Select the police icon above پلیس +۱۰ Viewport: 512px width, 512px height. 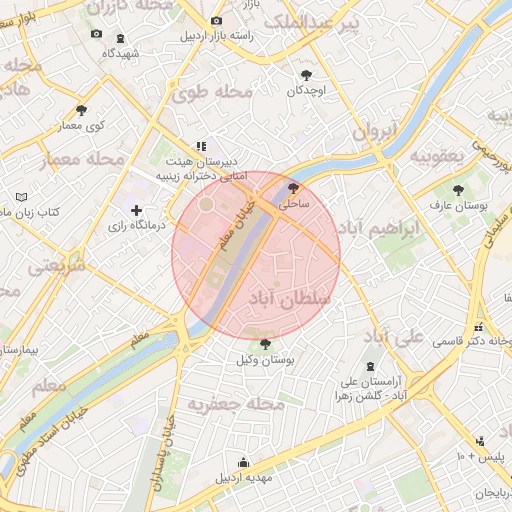click(x=480, y=441)
